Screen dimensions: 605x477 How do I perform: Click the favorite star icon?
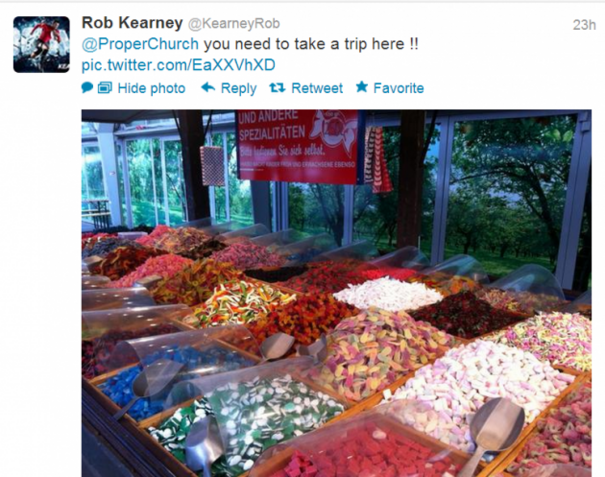(x=362, y=87)
